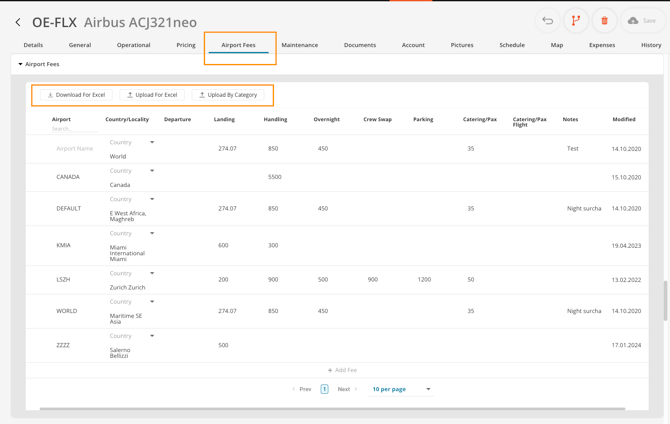The height and width of the screenshot is (424, 670).
Task: Click the back arrow beside OE-FLX
Action: pyautogui.click(x=18, y=22)
